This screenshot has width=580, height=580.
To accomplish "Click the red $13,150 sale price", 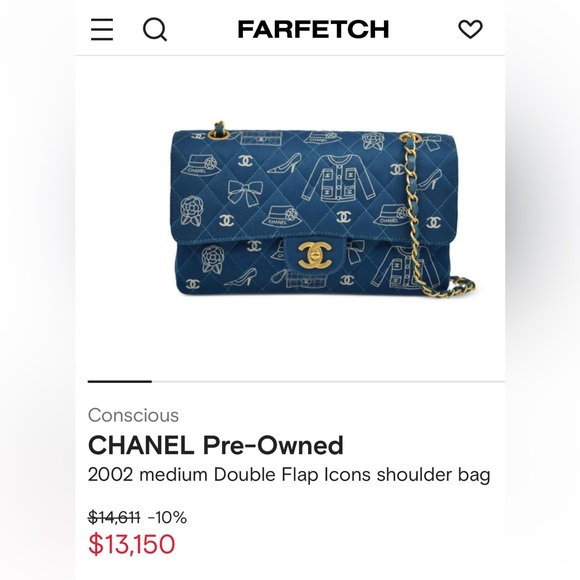I will (132, 544).
